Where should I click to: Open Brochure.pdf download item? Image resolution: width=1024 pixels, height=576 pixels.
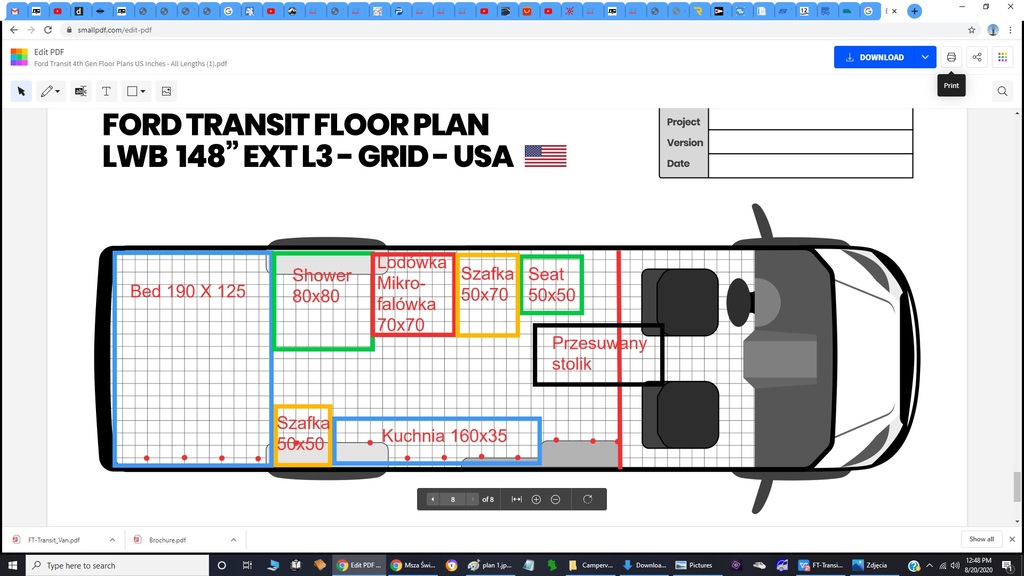[168, 540]
